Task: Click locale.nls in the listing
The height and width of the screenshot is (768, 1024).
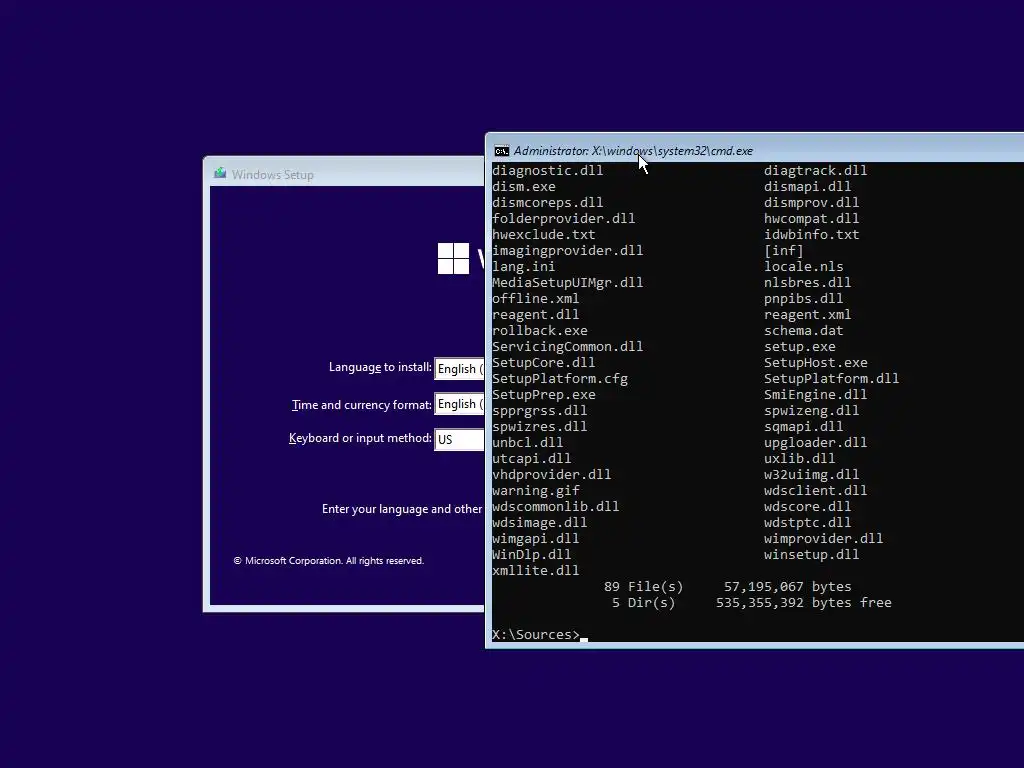Action: click(803, 266)
